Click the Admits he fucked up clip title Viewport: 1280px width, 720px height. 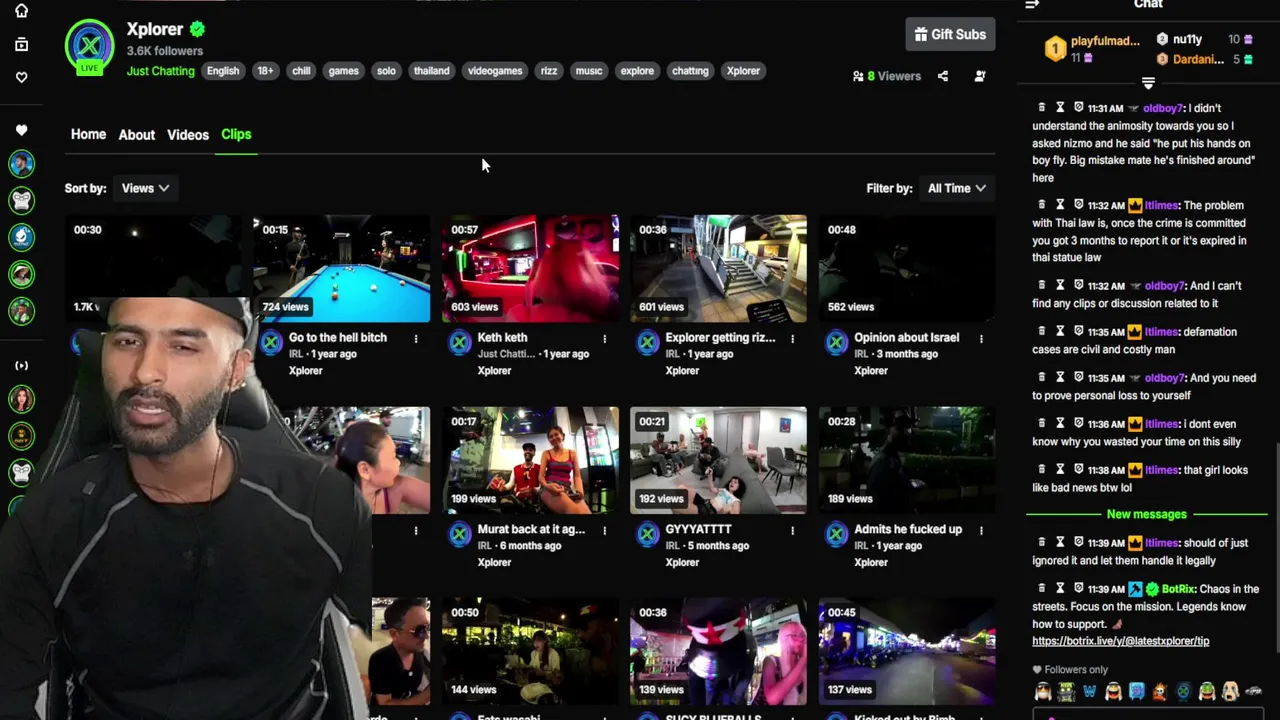tap(908, 529)
